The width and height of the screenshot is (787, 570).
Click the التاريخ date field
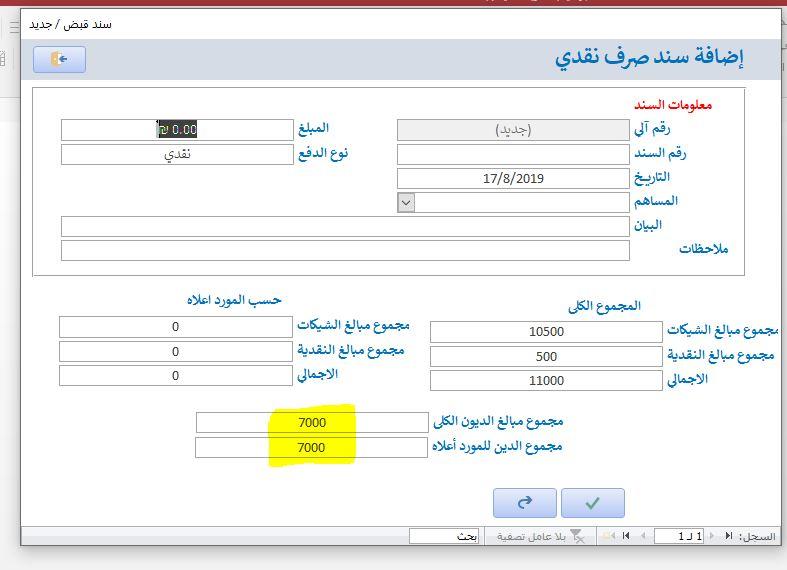click(512, 178)
